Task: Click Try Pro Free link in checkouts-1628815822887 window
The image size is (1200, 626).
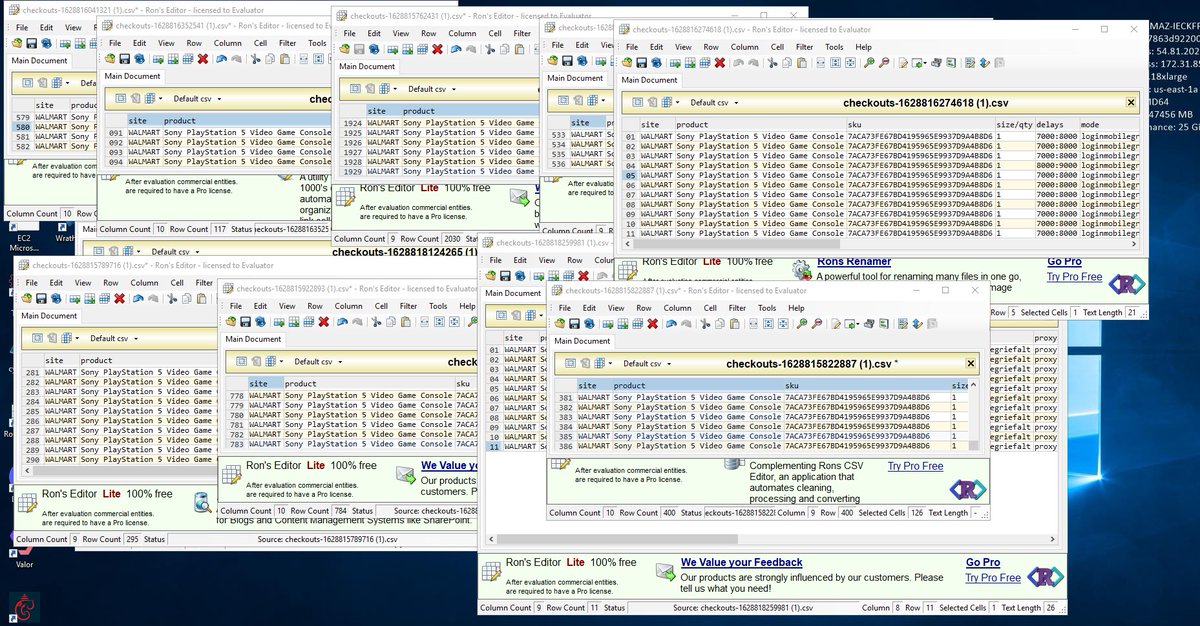Action: [x=915, y=466]
